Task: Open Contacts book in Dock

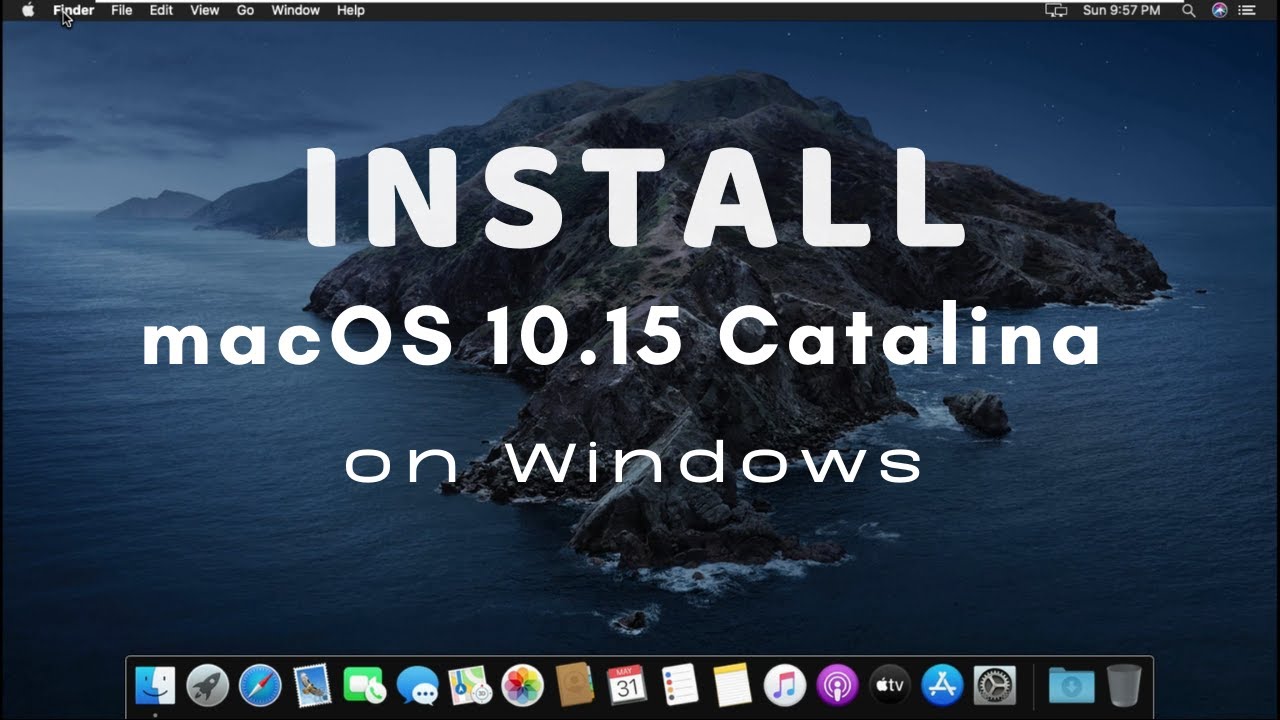Action: pos(574,686)
